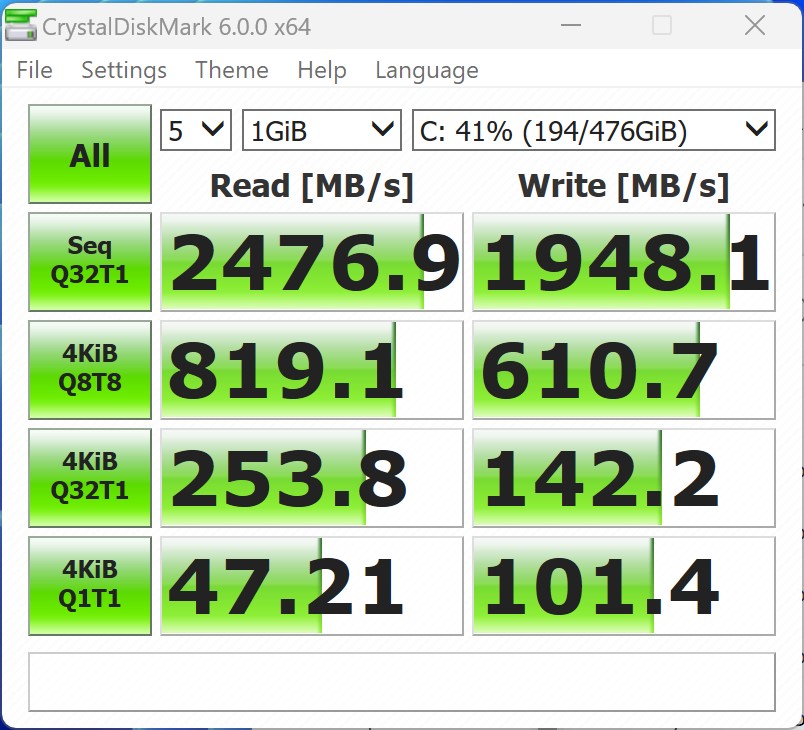Screen dimensions: 804x730
Task: Open the test size dropdown showing 1GiB
Action: (321, 130)
